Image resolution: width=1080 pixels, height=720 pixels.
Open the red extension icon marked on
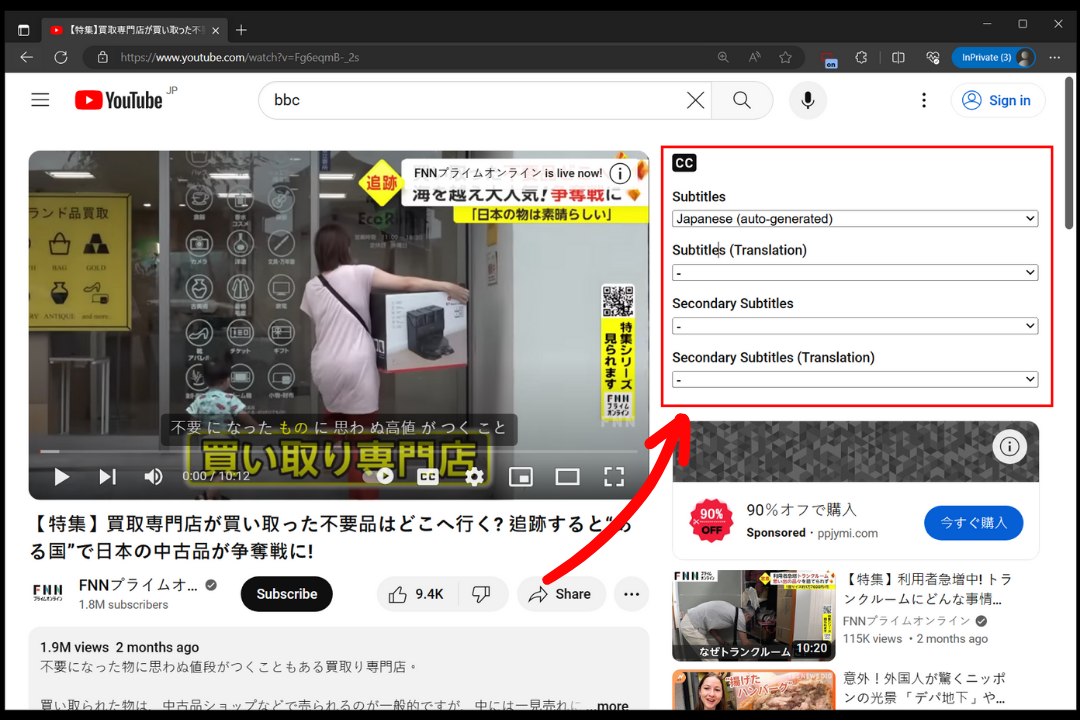point(829,59)
